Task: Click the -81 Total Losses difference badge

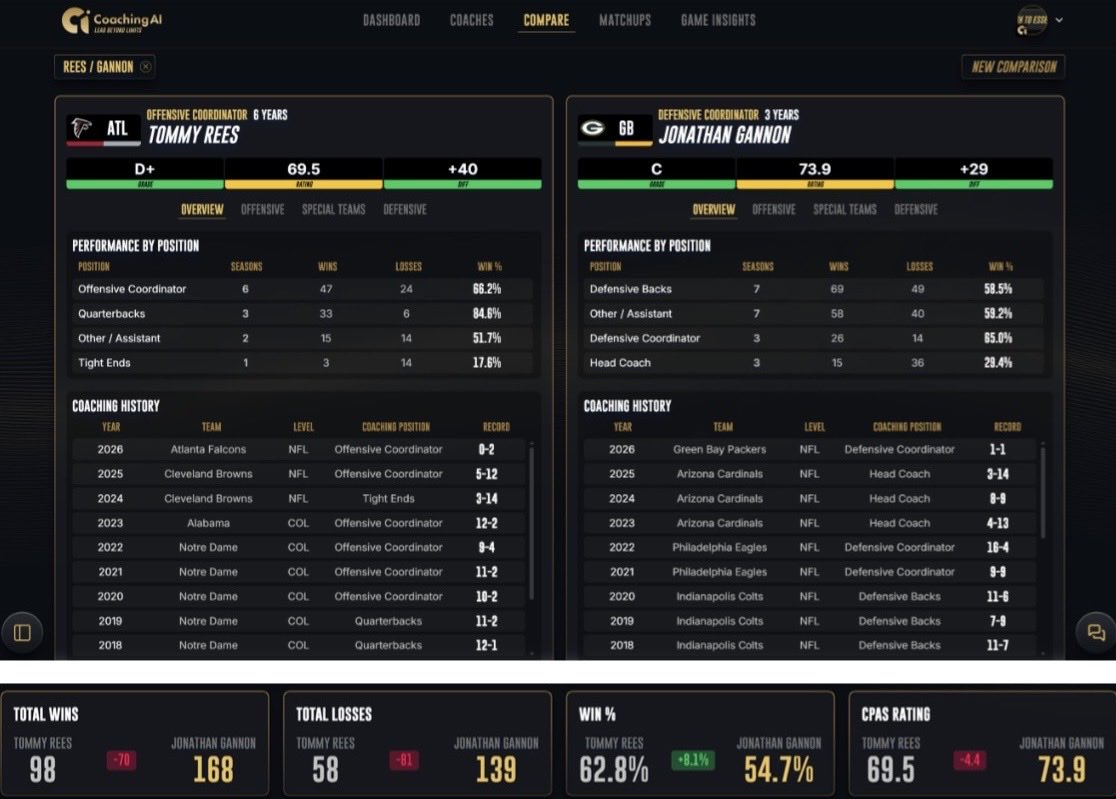Action: [404, 760]
